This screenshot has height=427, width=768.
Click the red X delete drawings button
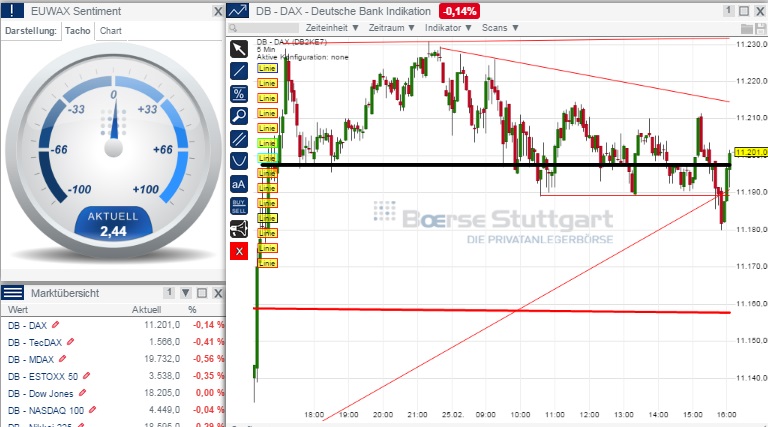point(239,251)
